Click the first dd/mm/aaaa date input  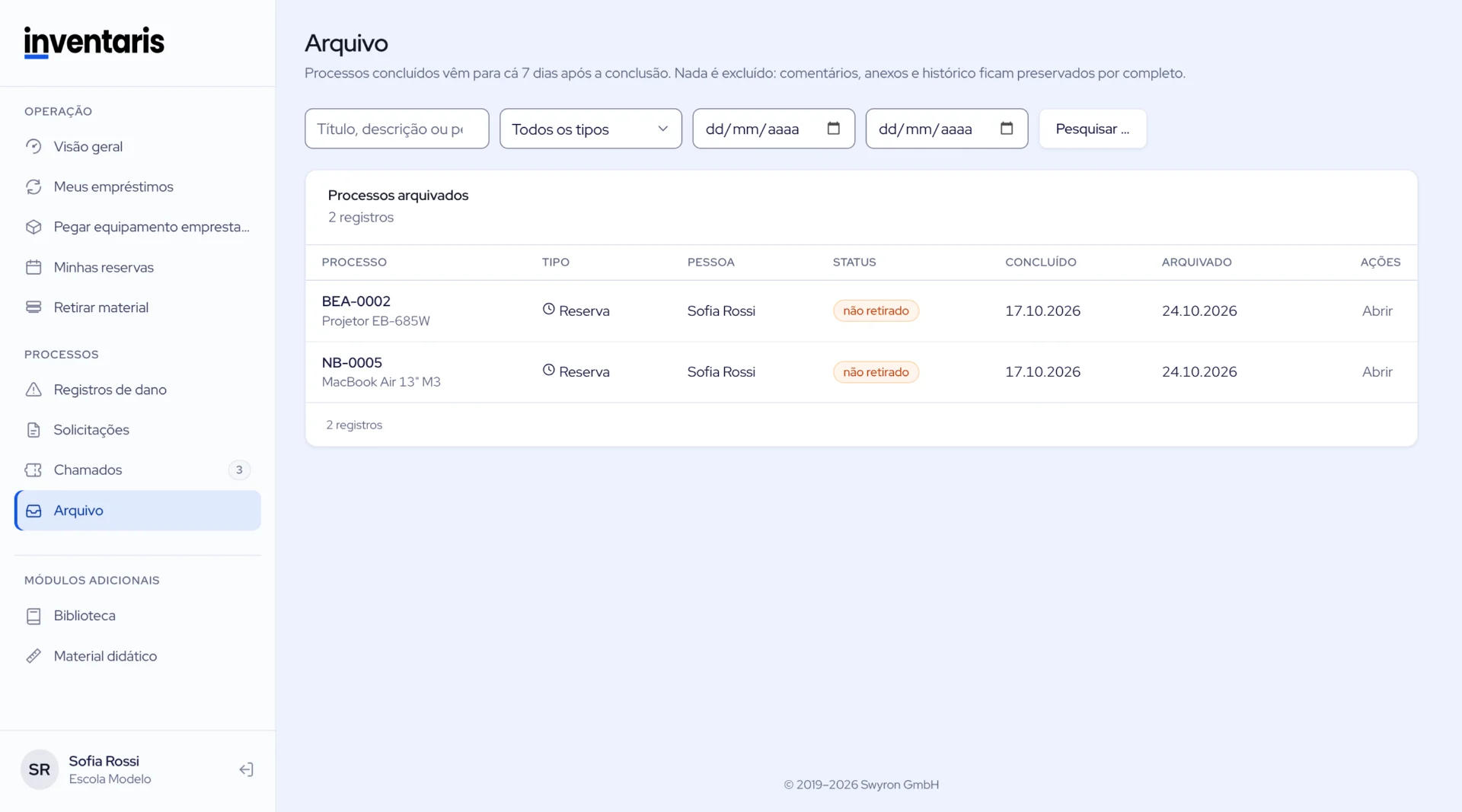point(774,129)
